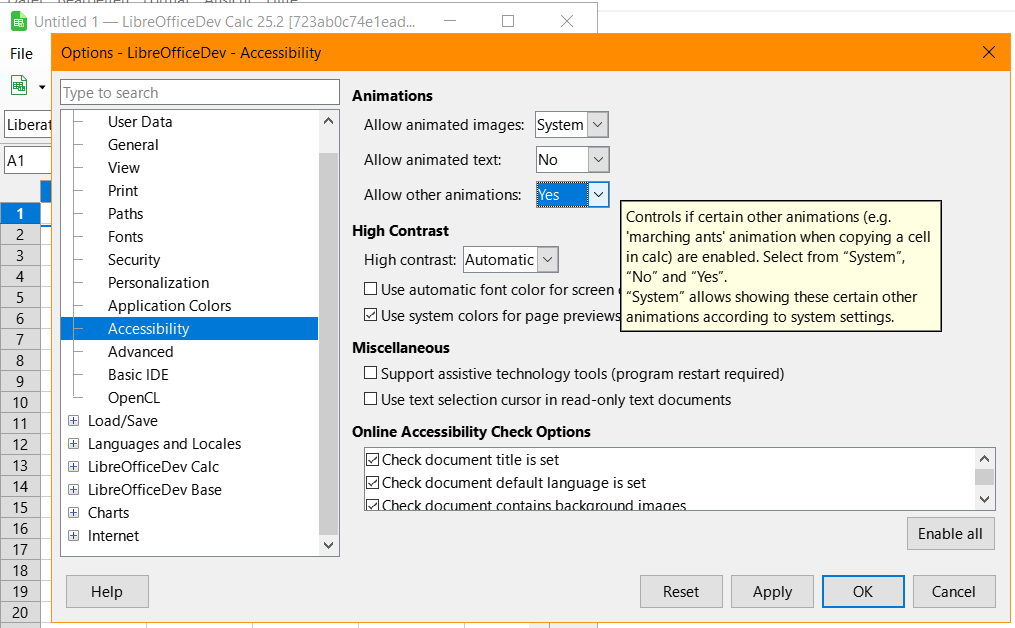This screenshot has width=1015, height=628.
Task: Expand the Internet tree node
Action: point(74,535)
